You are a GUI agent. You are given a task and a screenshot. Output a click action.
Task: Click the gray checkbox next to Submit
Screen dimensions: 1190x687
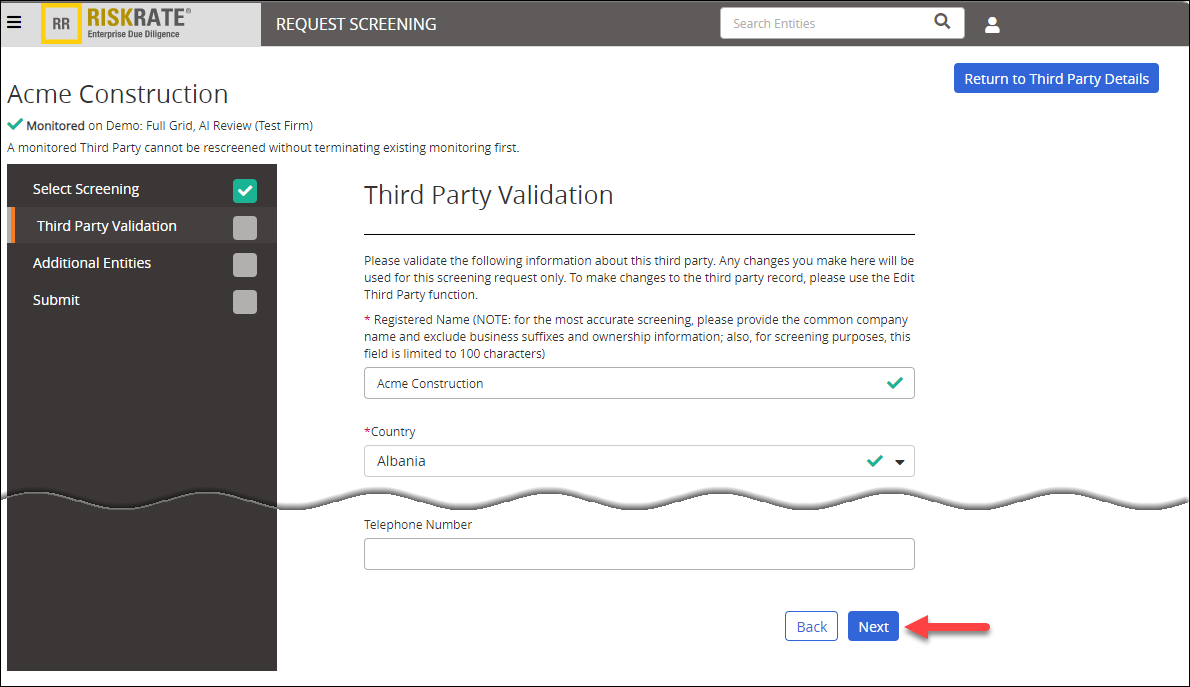click(x=245, y=300)
